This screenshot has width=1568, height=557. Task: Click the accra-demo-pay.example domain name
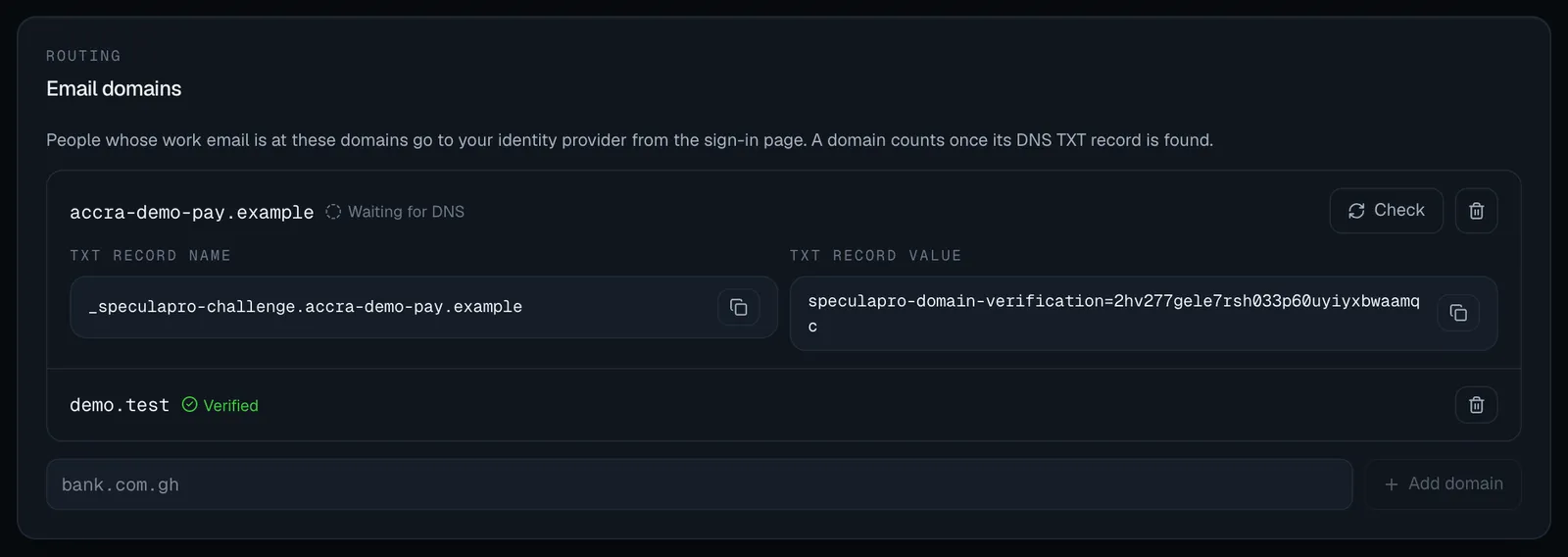(x=191, y=212)
